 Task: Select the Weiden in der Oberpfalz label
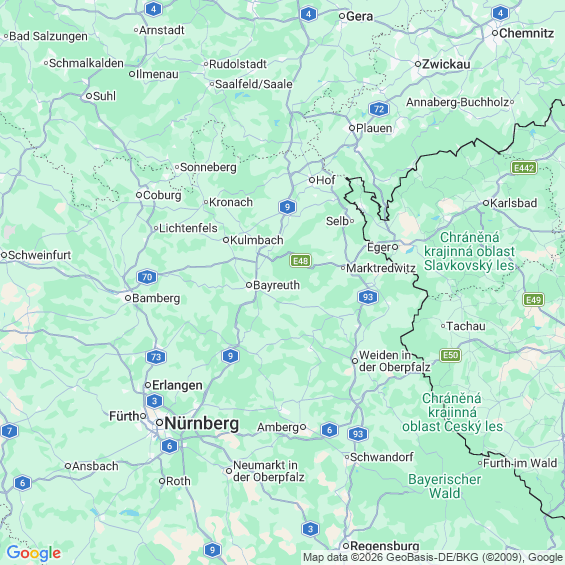pos(395,361)
